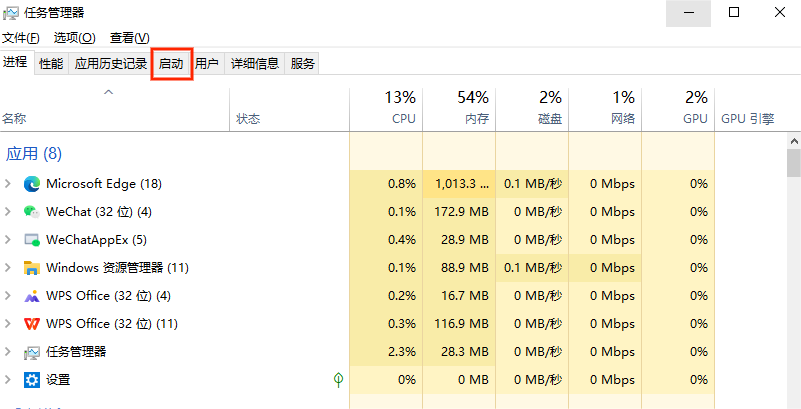This screenshot has width=801, height=409.
Task: Expand the WeChatAppEx (5) process group
Action: [x=8, y=239]
